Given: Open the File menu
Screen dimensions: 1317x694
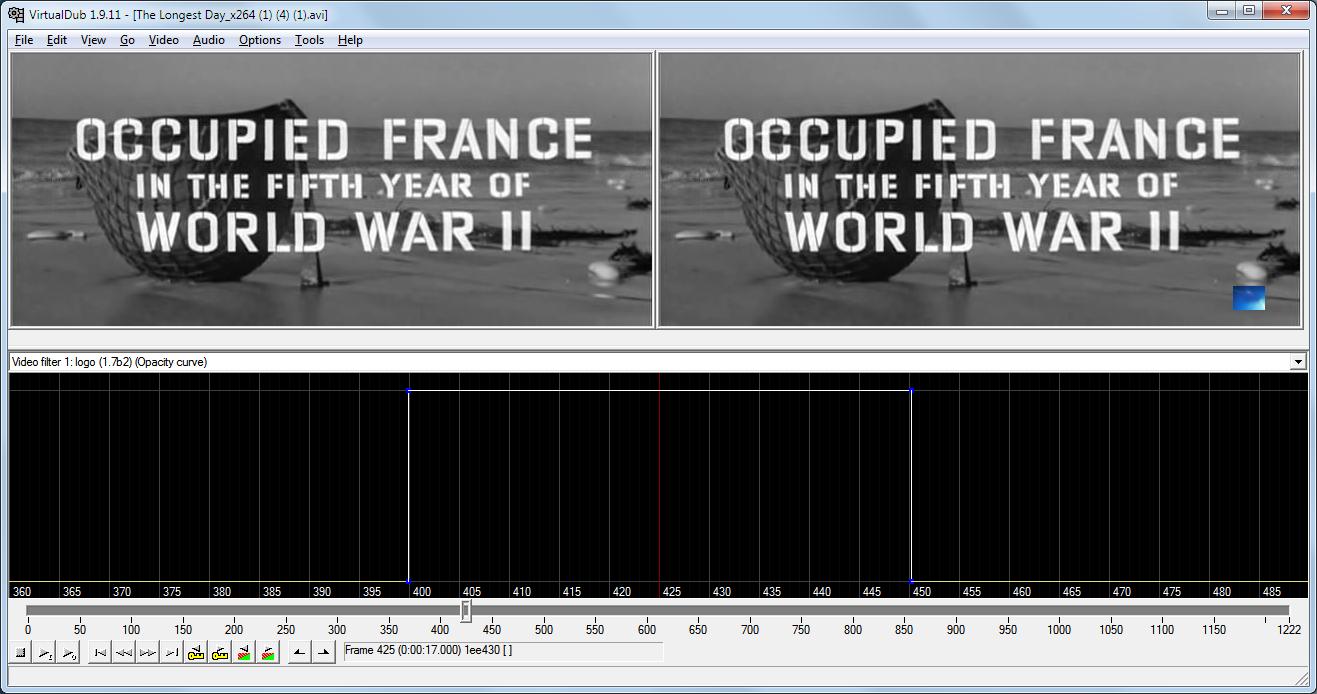Looking at the screenshot, I should pos(24,40).
